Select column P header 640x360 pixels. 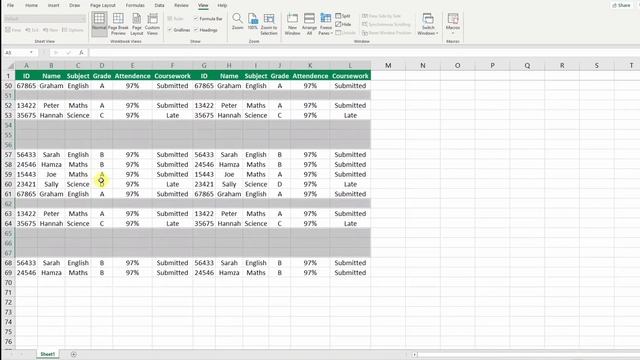coord(492,65)
